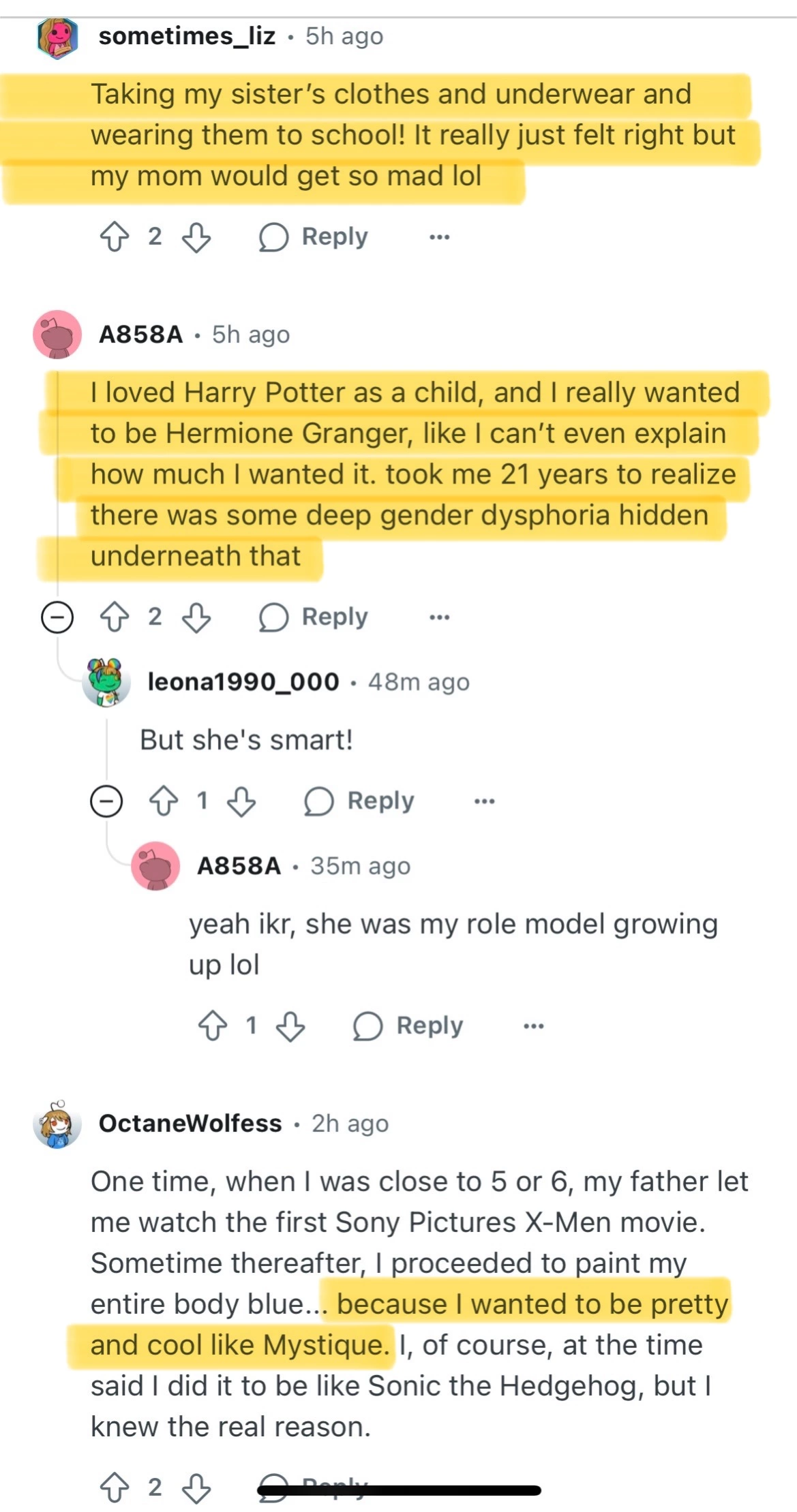Image resolution: width=797 pixels, height=1512 pixels.
Task: Open more options on leona1990_000's reply
Action: (485, 801)
